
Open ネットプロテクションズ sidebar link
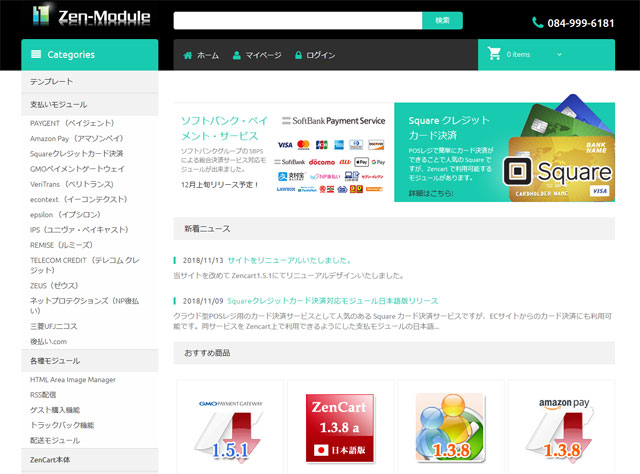tap(84, 306)
